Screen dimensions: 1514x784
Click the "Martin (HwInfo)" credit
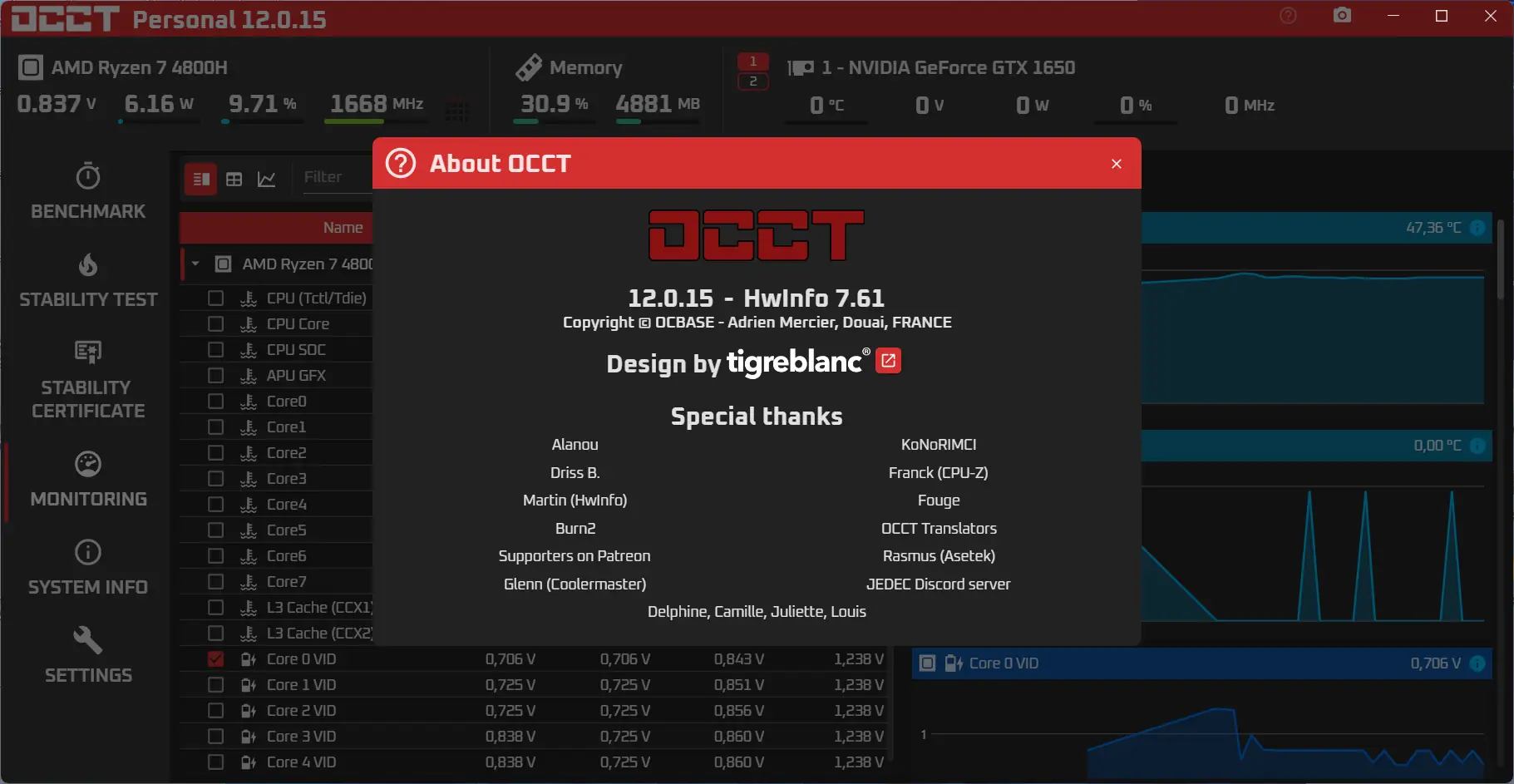575,500
